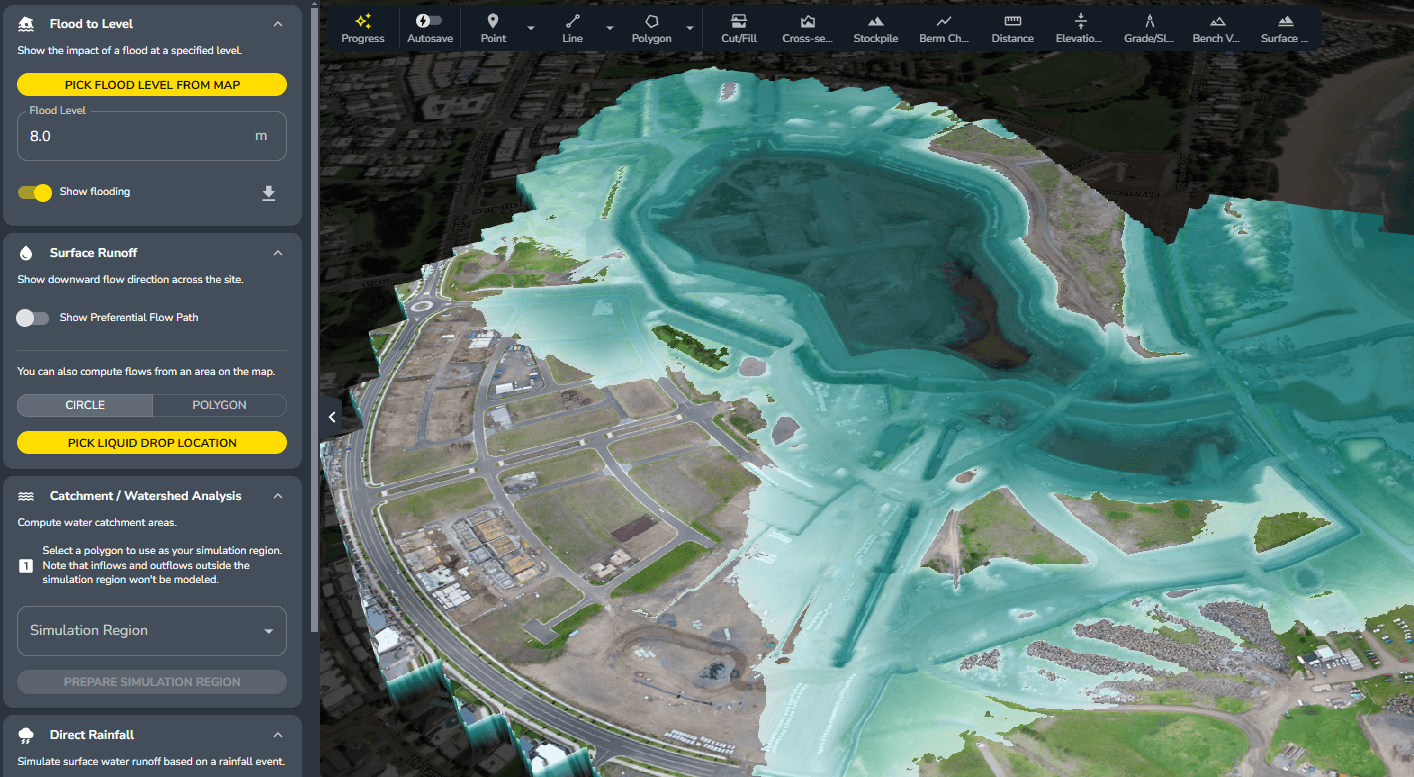Activate the Distance measurement tool
Image resolution: width=1414 pixels, height=777 pixels.
1012,28
